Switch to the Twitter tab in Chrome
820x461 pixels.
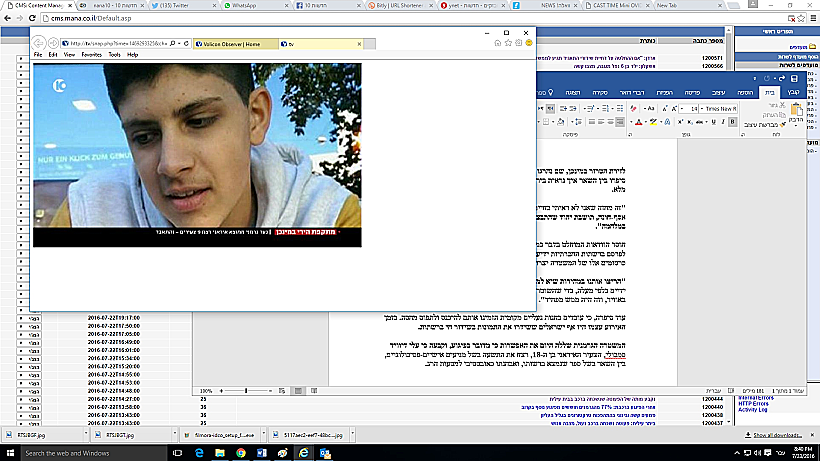point(183,5)
